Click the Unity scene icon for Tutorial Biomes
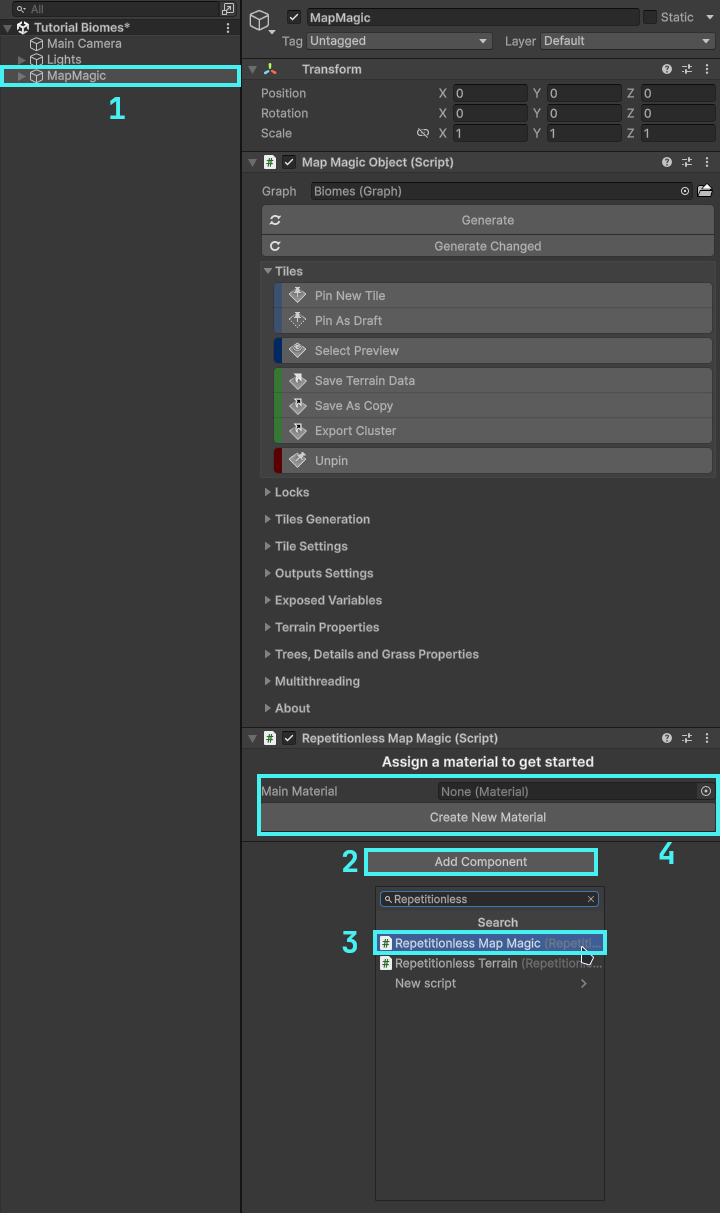 click(23, 28)
